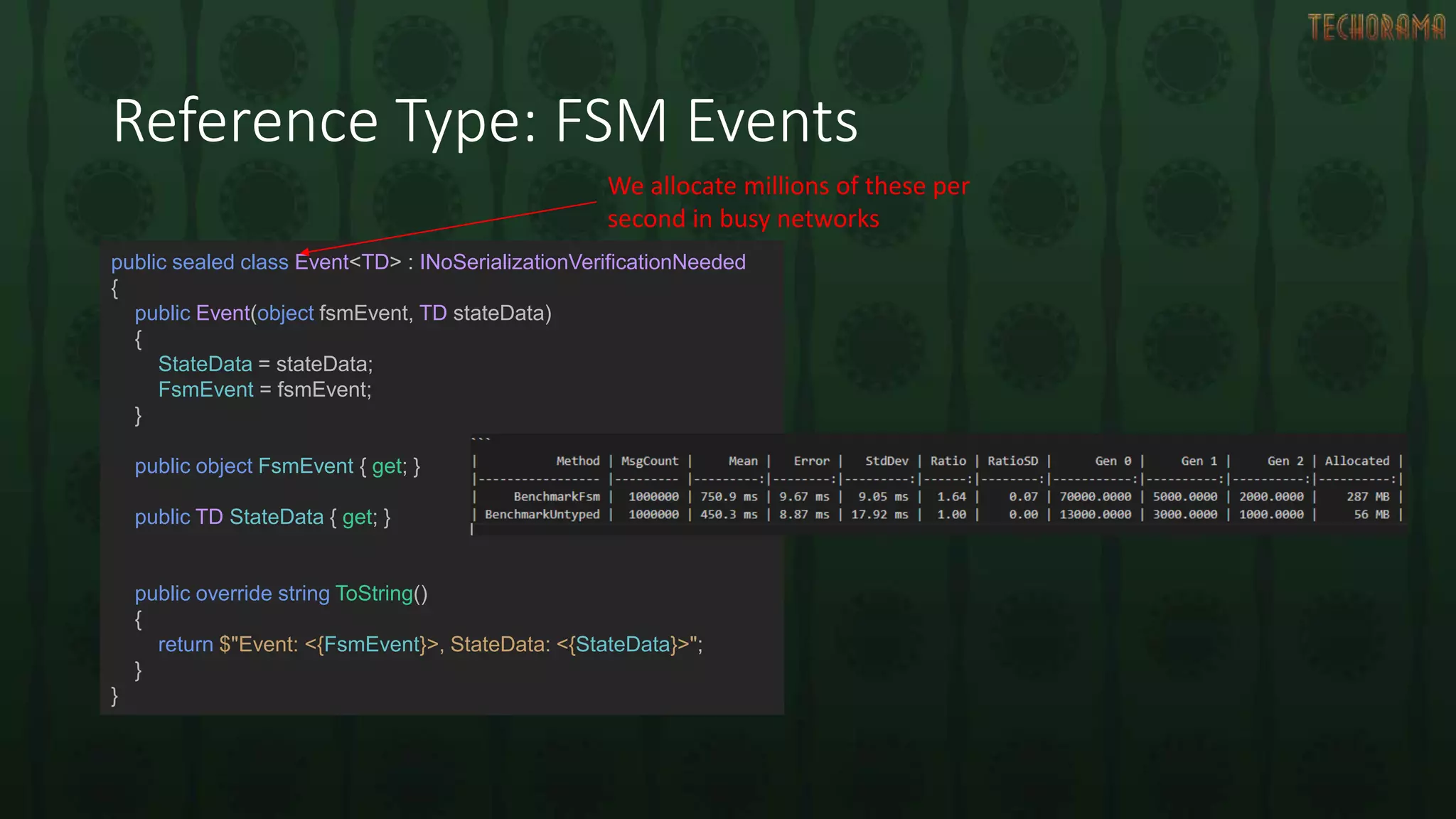1456x819 pixels.
Task: Click the '5000.0000' Gen 1 value
Action: pos(1185,497)
